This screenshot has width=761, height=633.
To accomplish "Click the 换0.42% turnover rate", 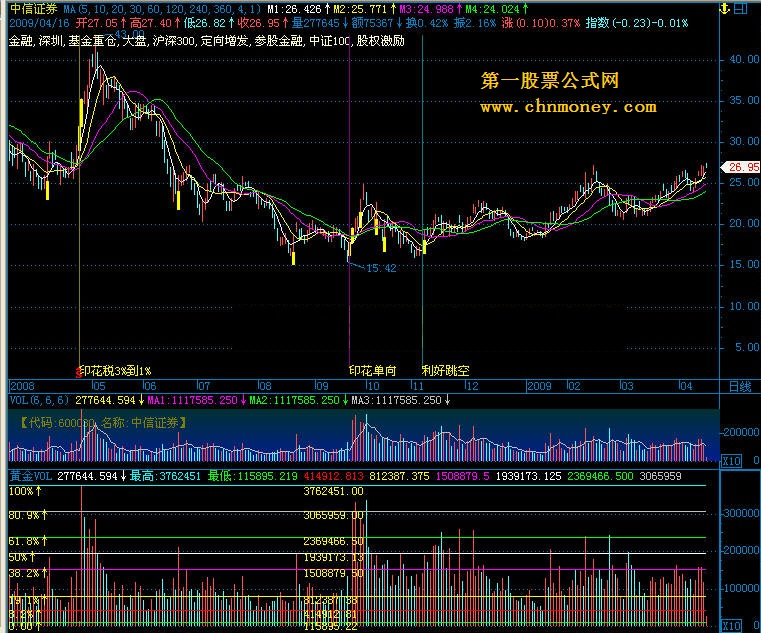I will tap(427, 23).
